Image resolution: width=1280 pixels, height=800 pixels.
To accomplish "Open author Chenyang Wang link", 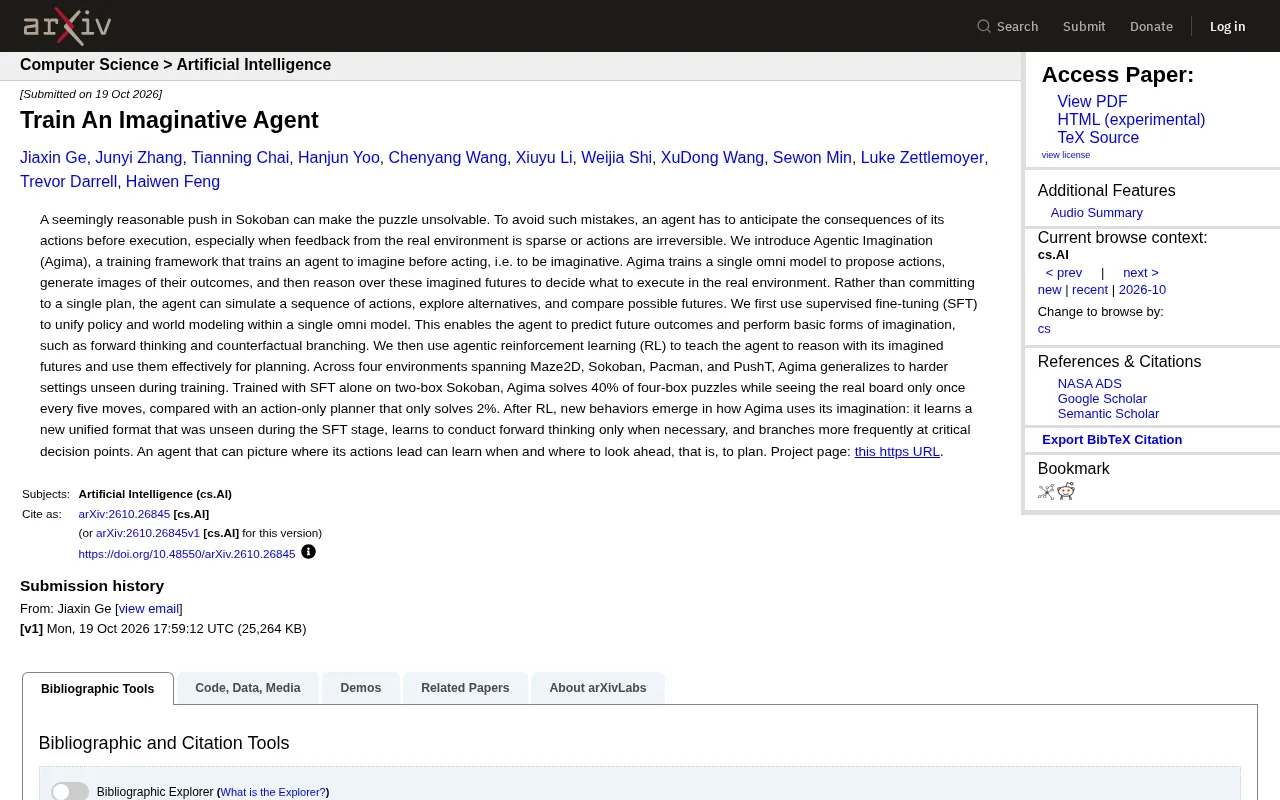I will [447, 158].
